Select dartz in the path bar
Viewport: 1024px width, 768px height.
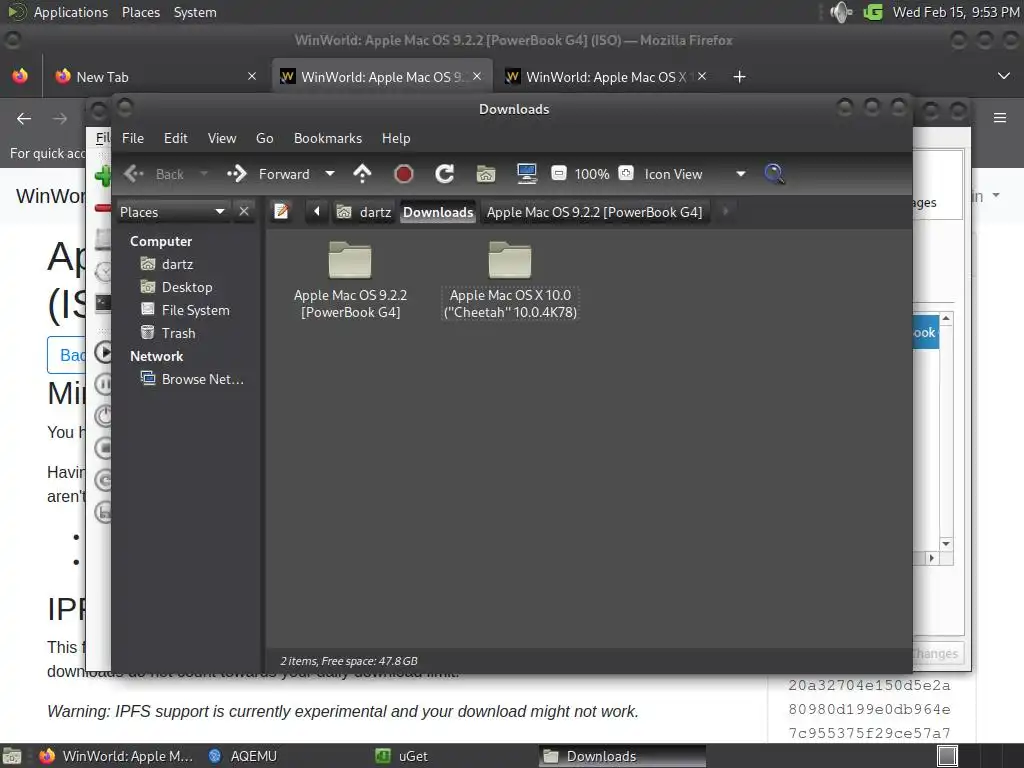point(363,212)
